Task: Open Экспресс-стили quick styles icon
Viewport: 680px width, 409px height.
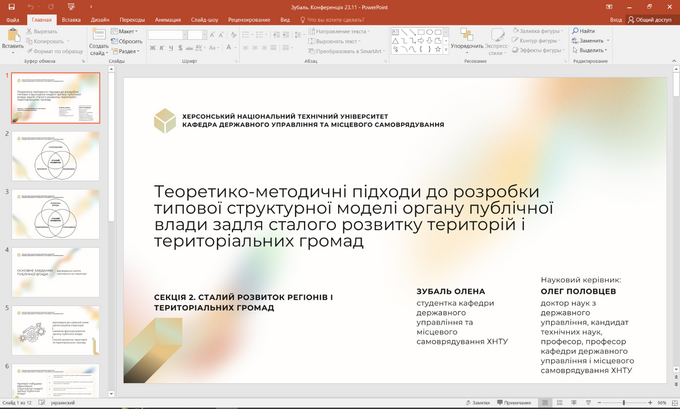Action: [x=497, y=35]
